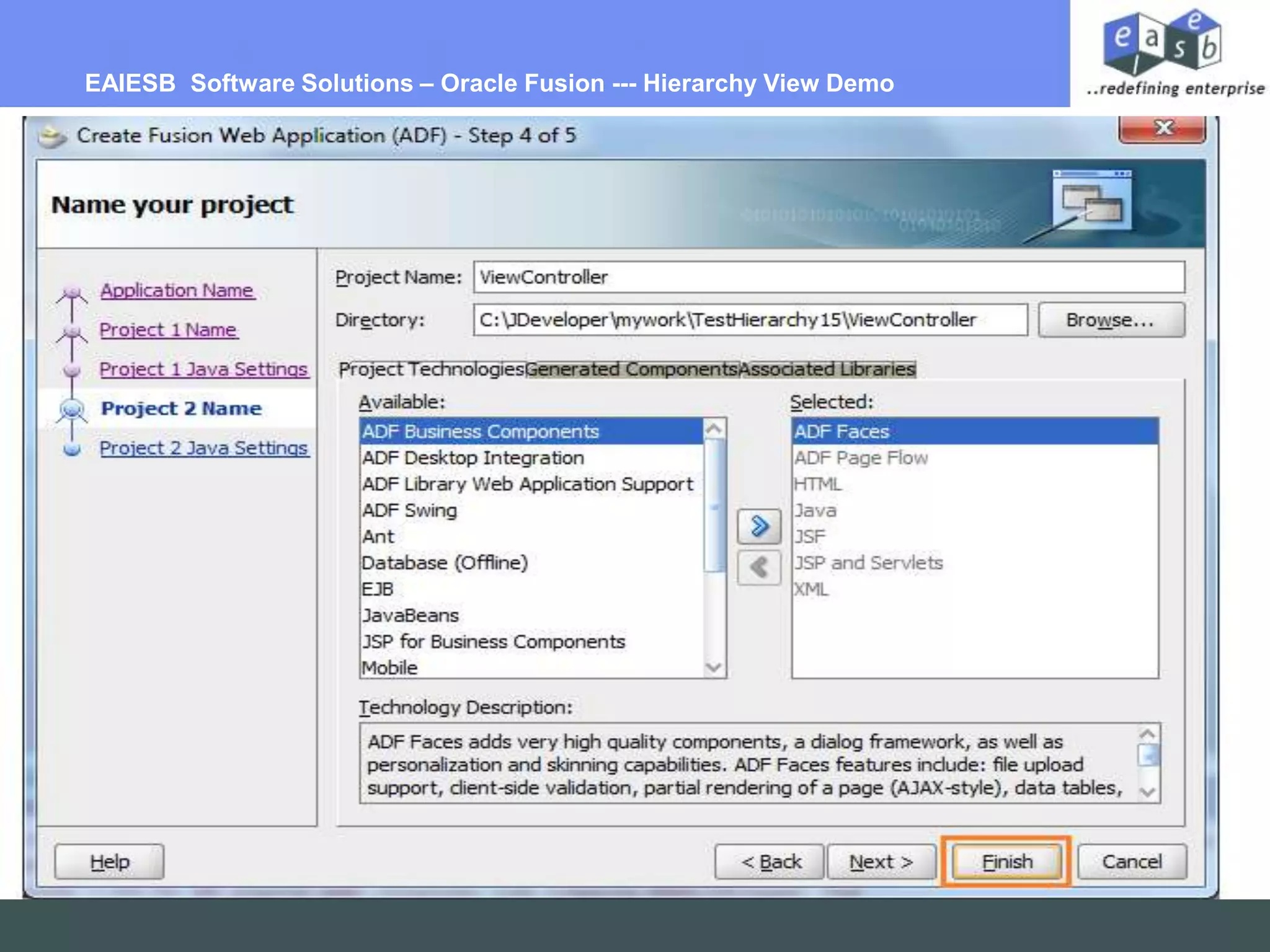Viewport: 1270px width, 952px height.
Task: Click the dialog title bar application icon
Action: [x=53, y=135]
